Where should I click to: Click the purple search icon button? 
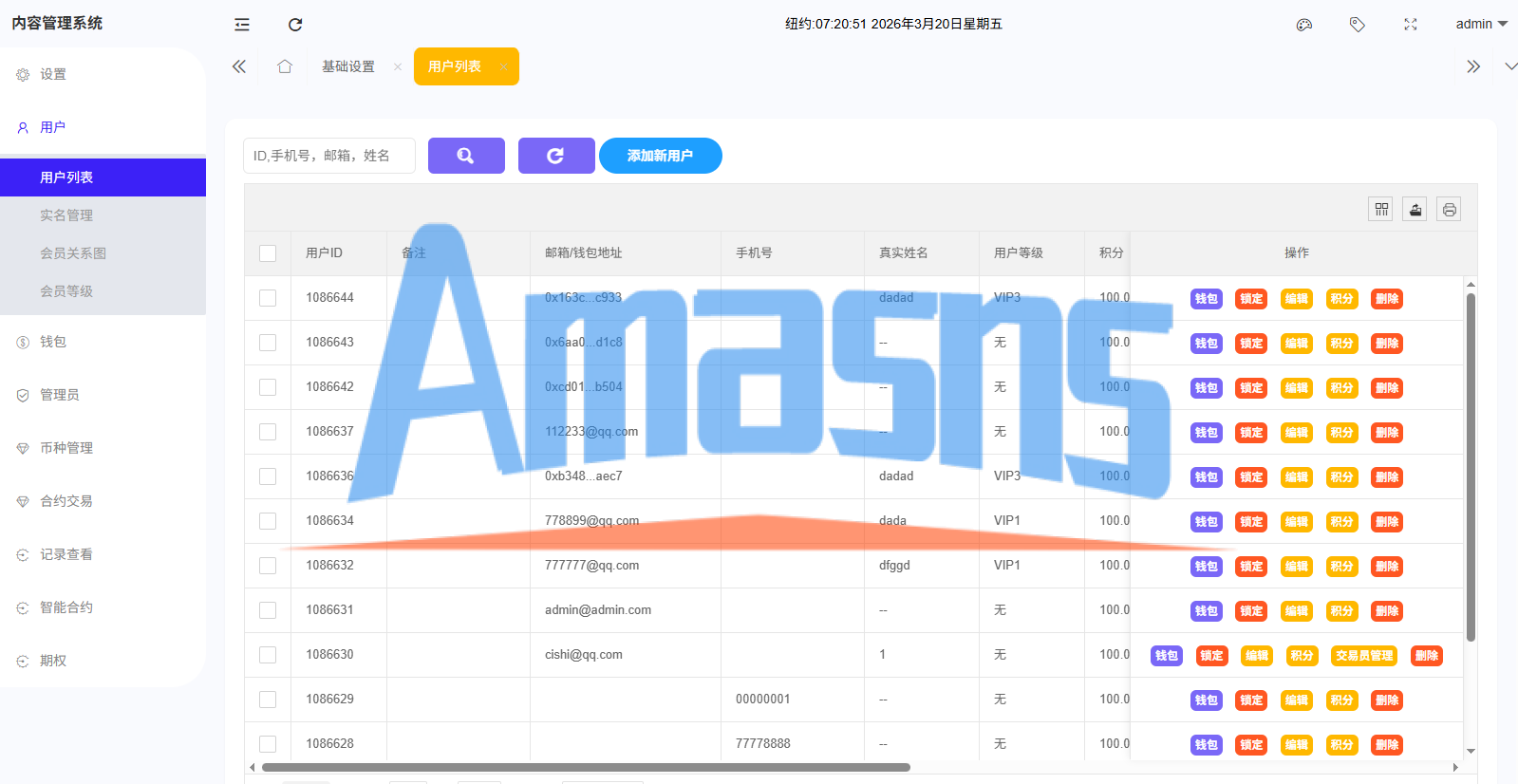(x=466, y=156)
